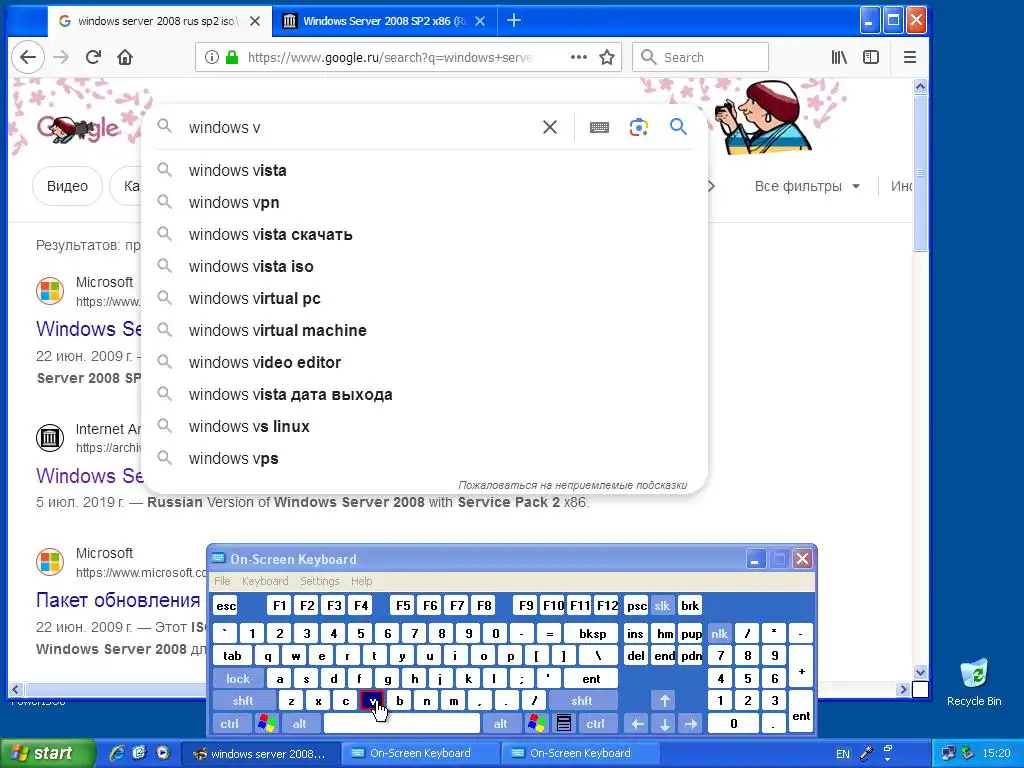1024x768 pixels.
Task: Clear the Google search box text
Action: (x=550, y=127)
